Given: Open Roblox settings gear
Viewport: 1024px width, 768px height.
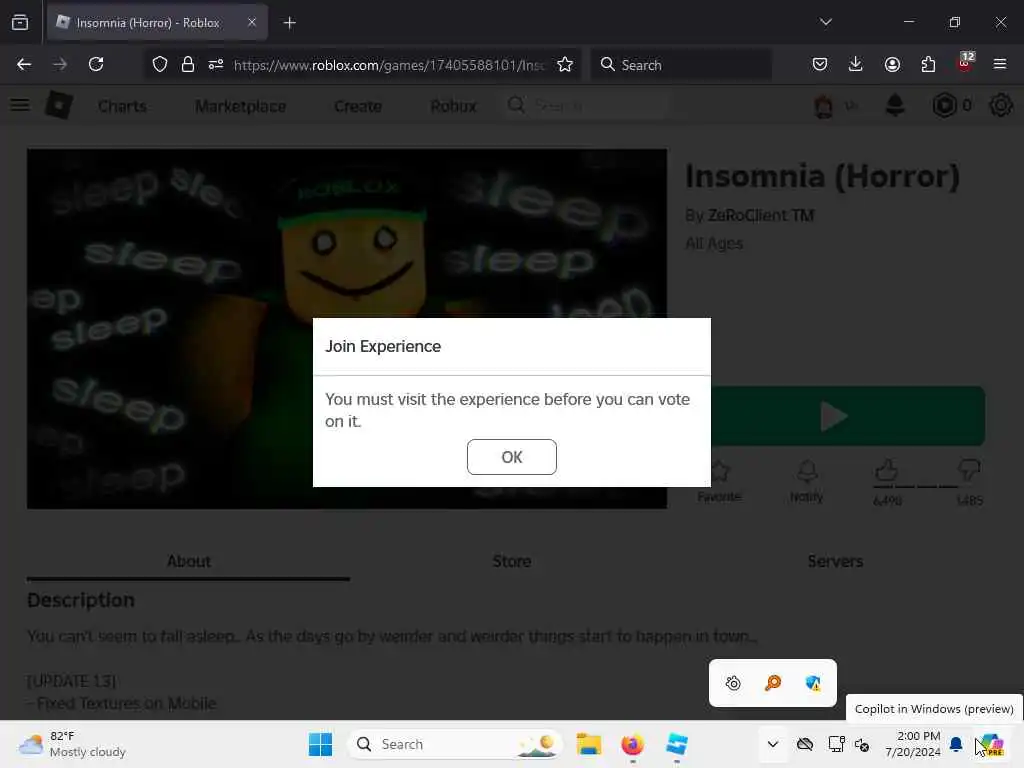Looking at the screenshot, I should tap(1000, 105).
